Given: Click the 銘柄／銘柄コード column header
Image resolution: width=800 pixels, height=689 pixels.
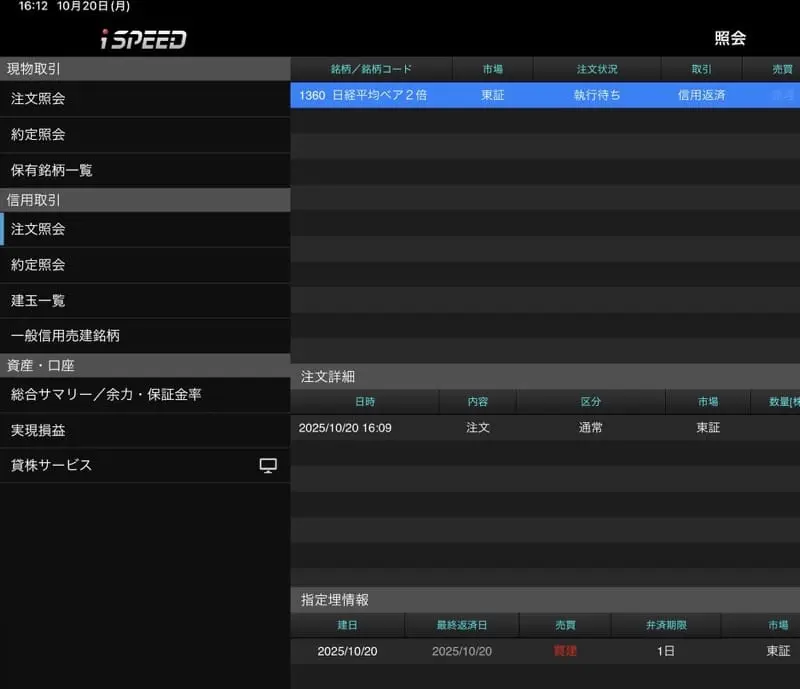Looking at the screenshot, I should point(371,69).
